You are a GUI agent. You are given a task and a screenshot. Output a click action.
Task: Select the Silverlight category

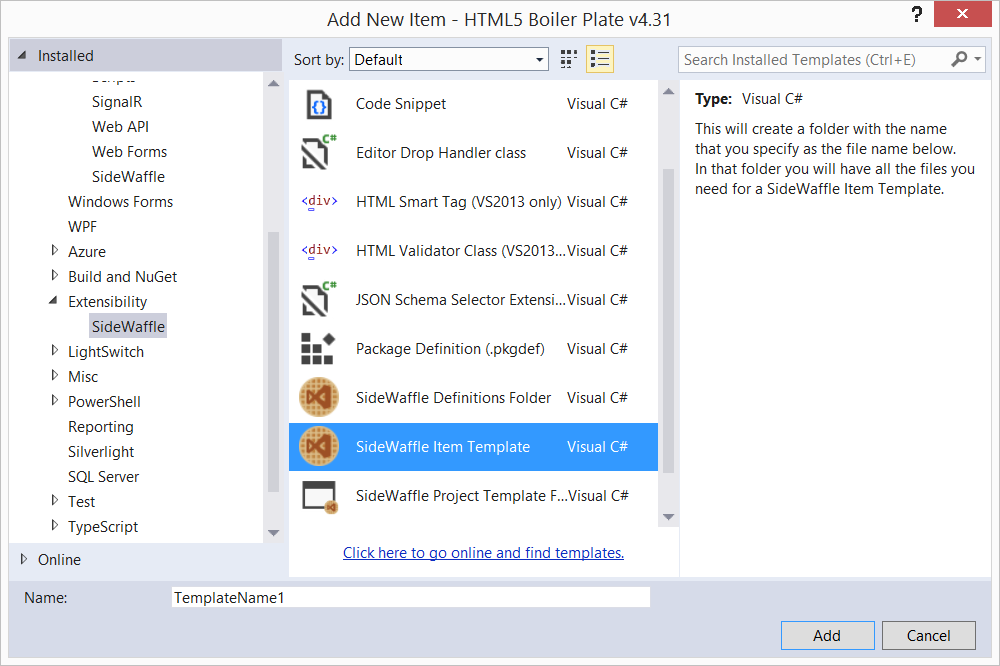point(101,452)
